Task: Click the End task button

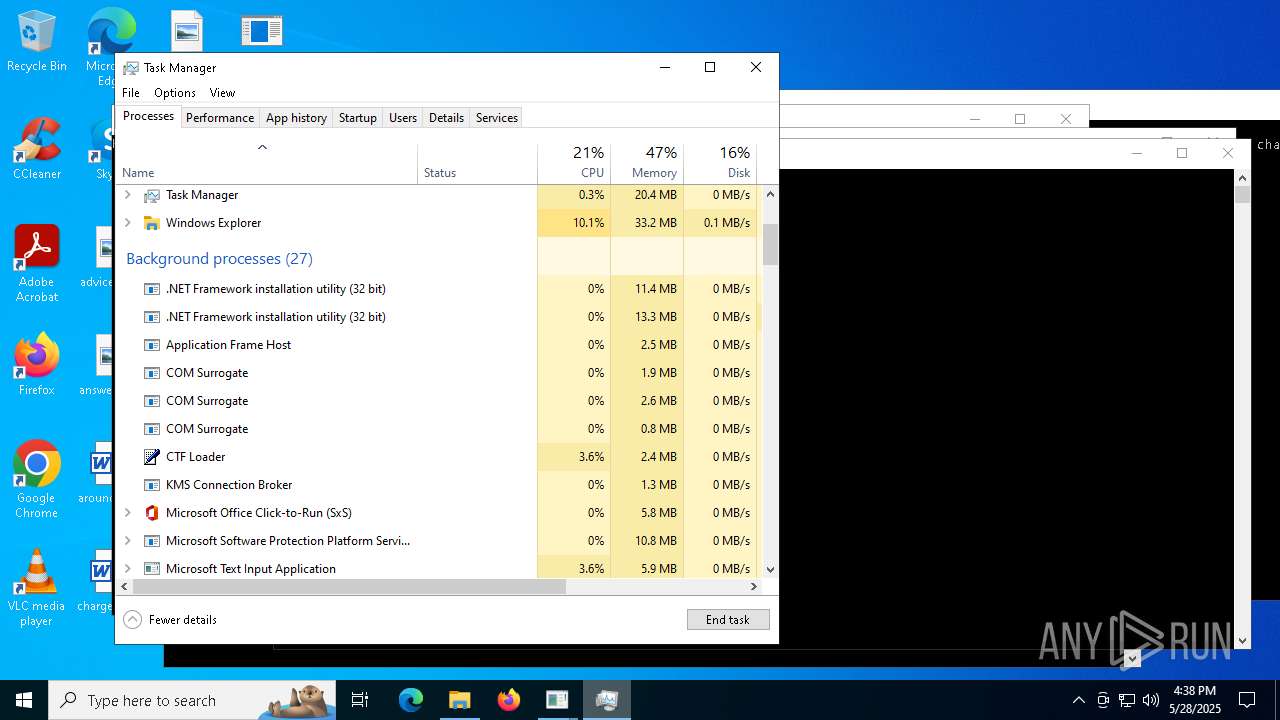Action: coord(728,620)
